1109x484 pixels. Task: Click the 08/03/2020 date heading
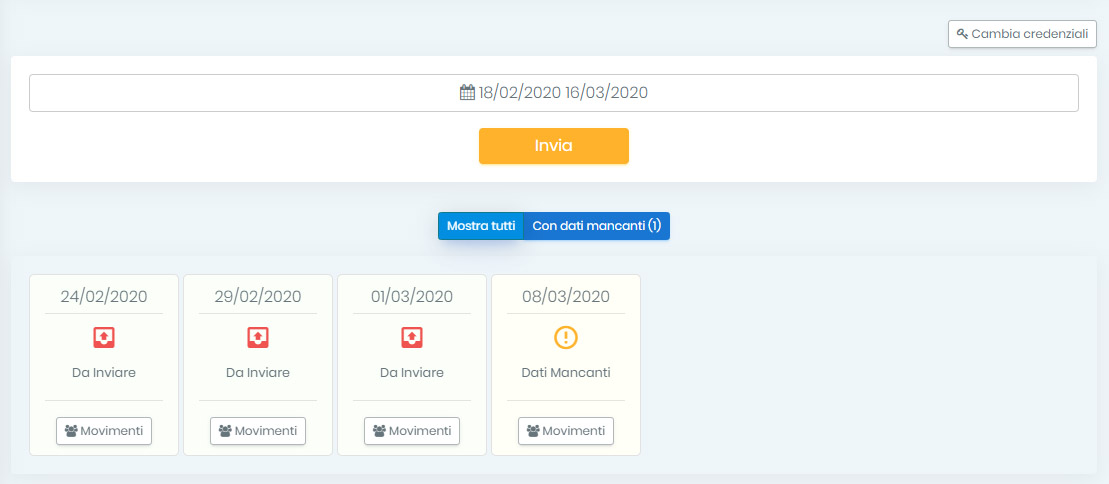(x=566, y=296)
